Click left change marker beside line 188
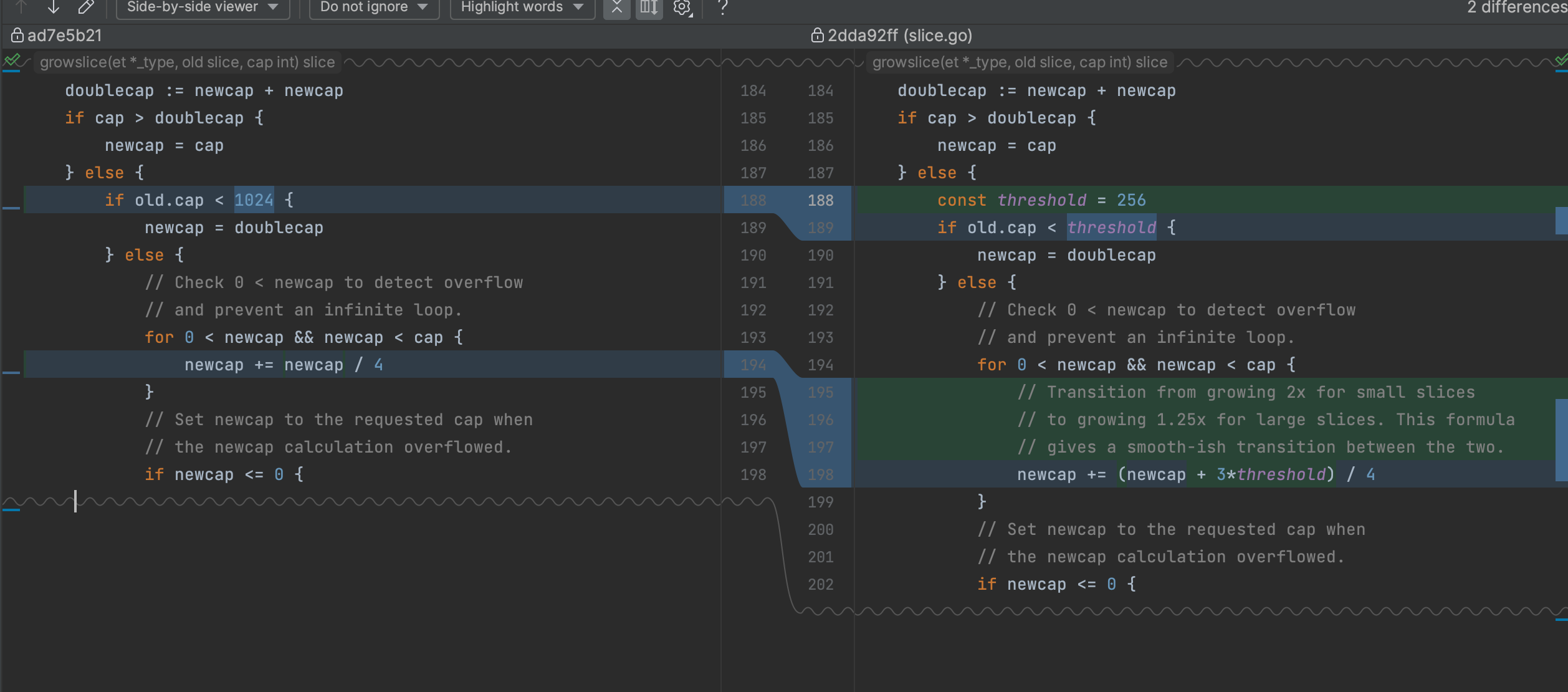 pyautogui.click(x=11, y=208)
